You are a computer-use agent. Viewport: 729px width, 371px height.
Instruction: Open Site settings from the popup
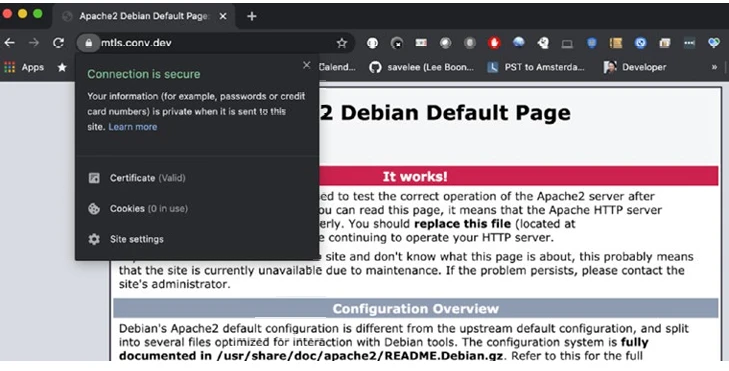pos(197,239)
